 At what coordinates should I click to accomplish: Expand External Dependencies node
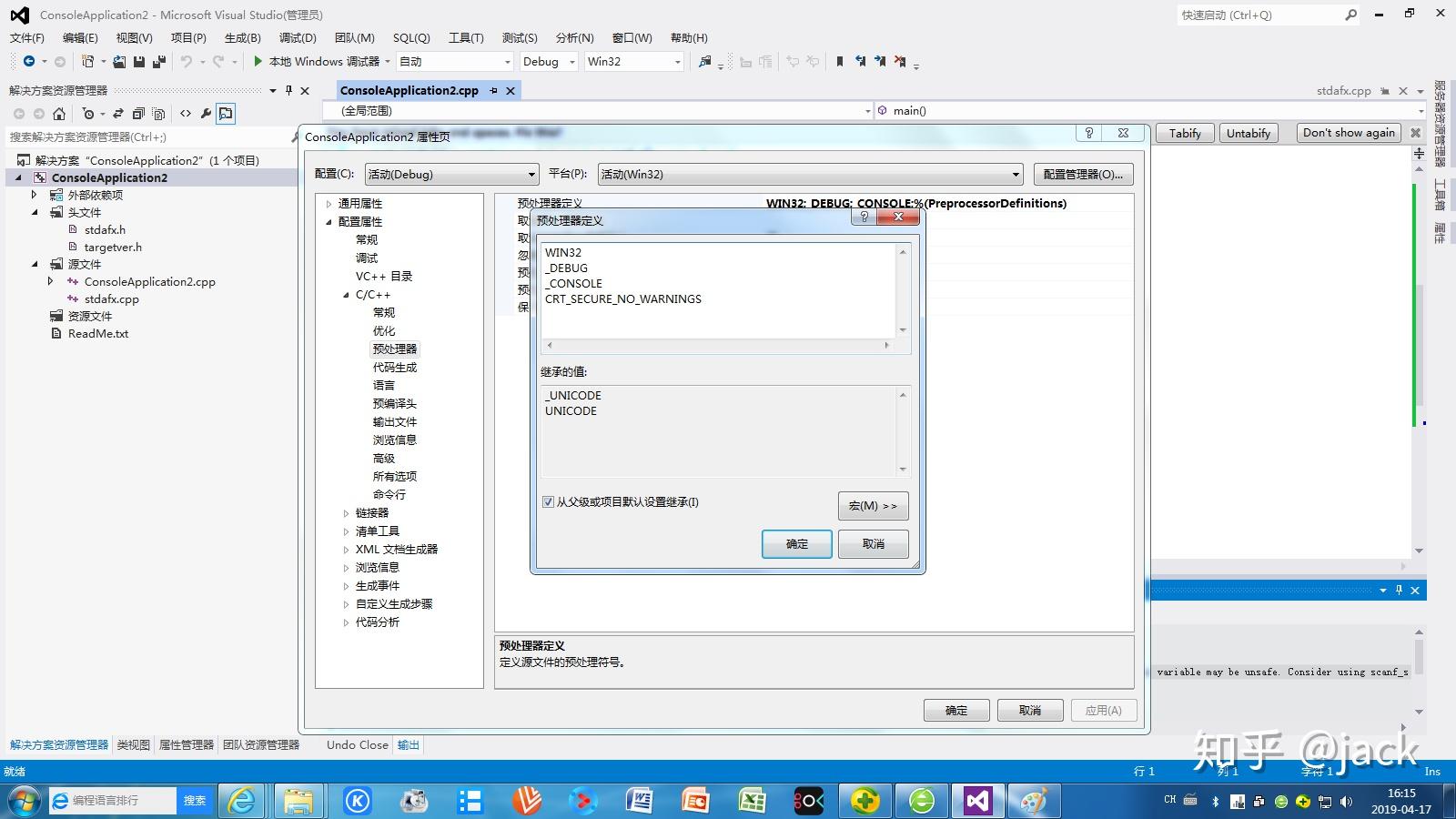(x=35, y=195)
